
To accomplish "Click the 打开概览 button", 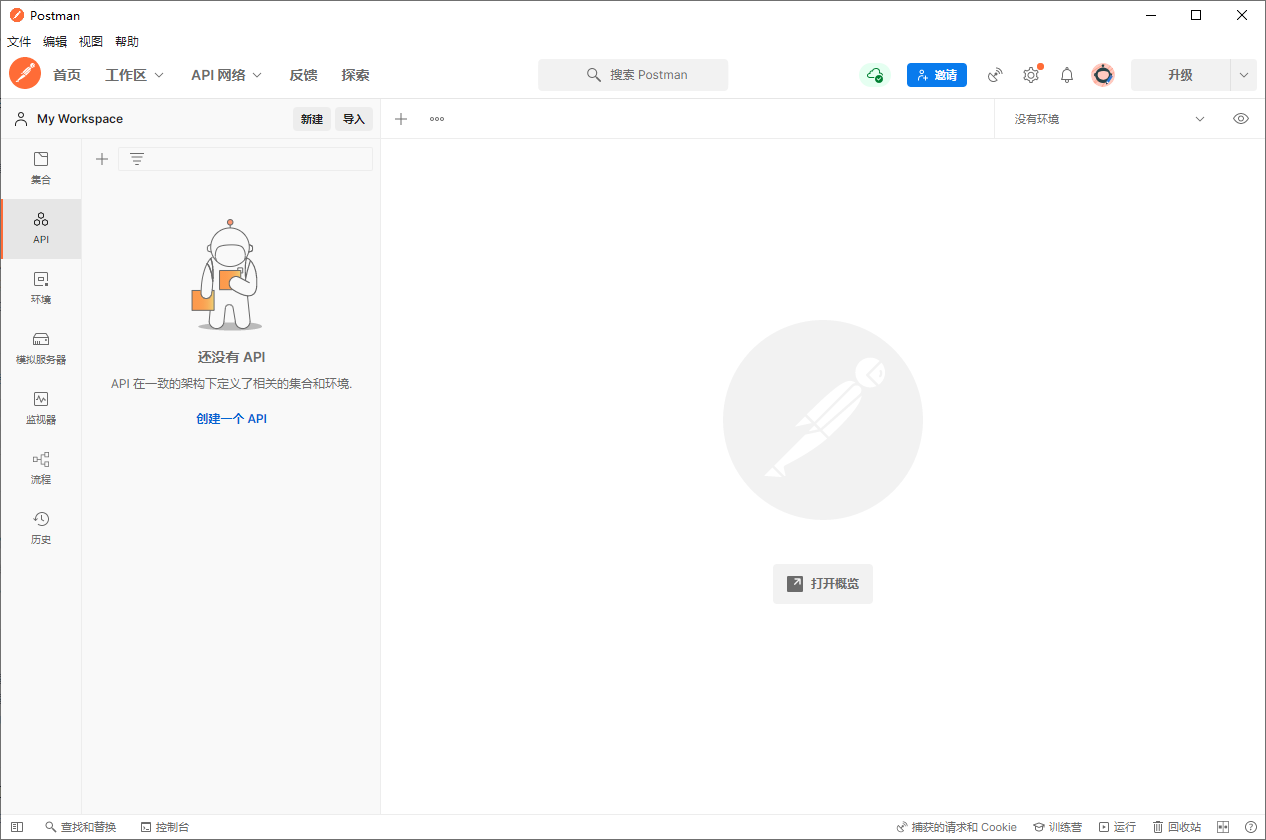I will pos(823,583).
